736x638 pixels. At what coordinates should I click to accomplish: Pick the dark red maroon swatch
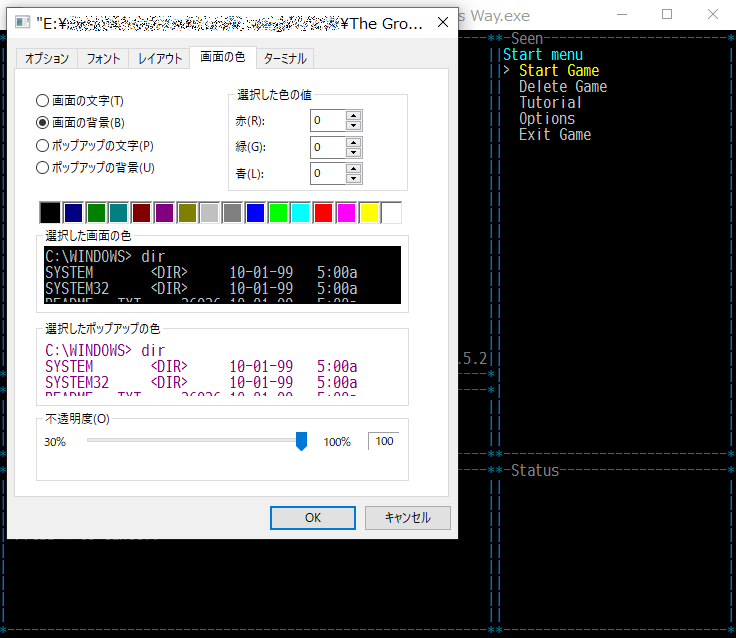pyautogui.click(x=141, y=213)
